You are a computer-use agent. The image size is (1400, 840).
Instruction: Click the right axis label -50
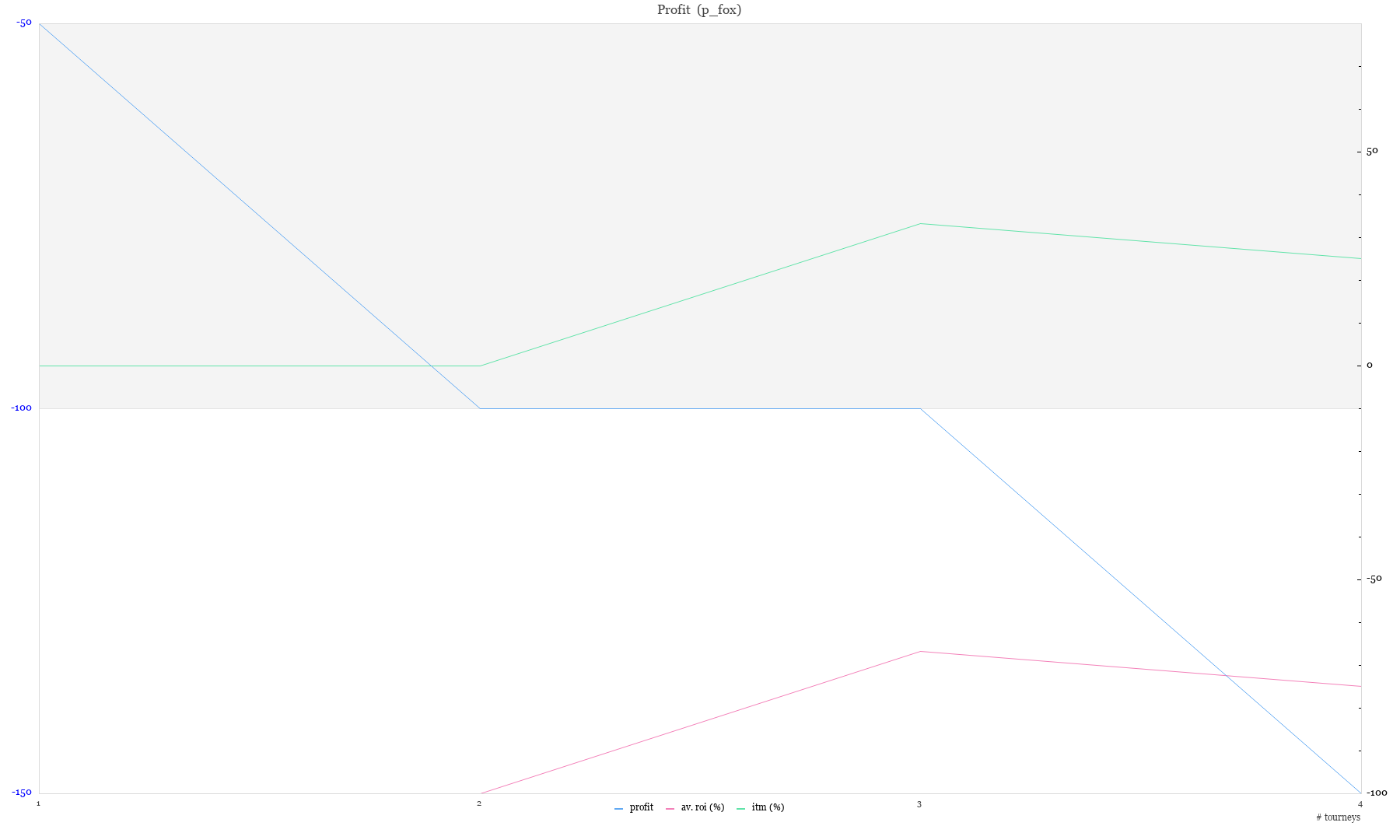click(x=1374, y=579)
